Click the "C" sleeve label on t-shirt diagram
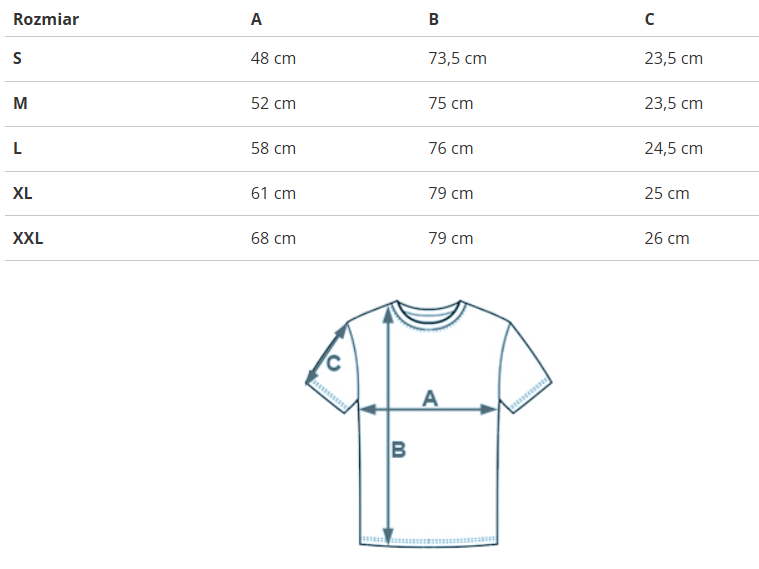The width and height of the screenshot is (759, 569). pyautogui.click(x=334, y=363)
